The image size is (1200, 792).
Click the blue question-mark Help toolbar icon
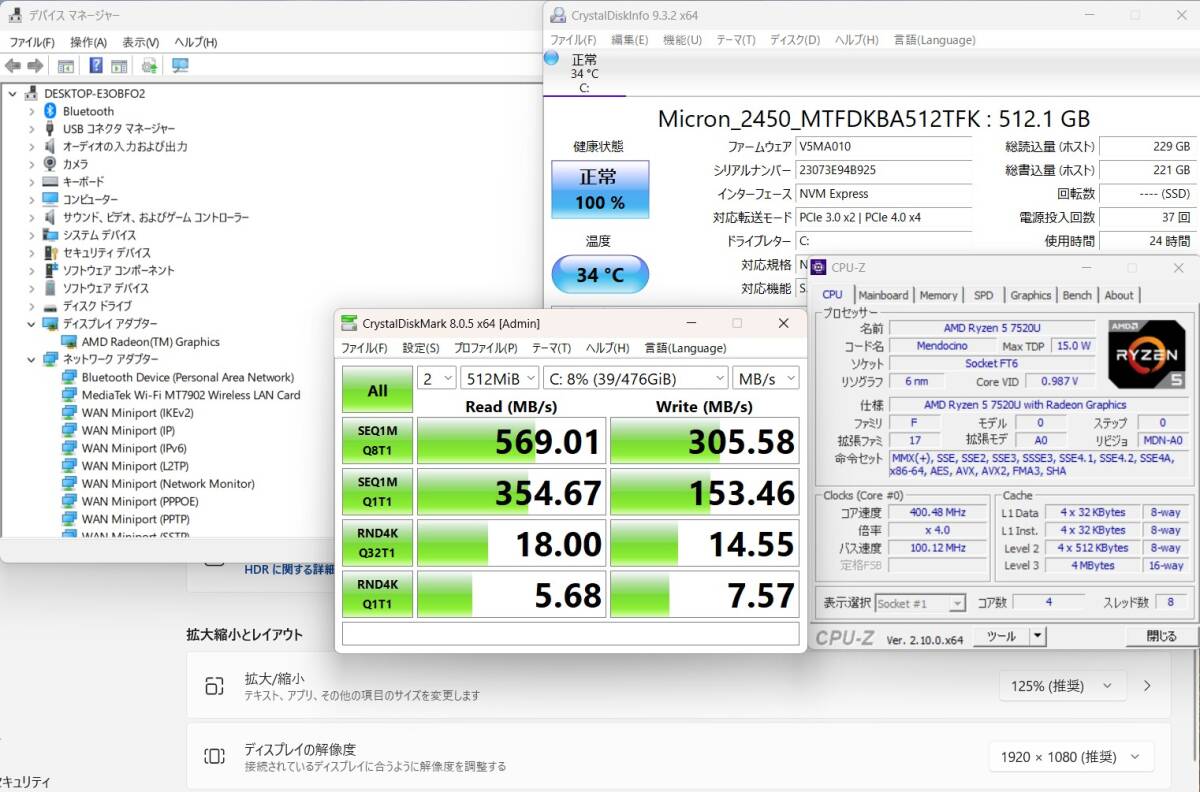(x=96, y=66)
